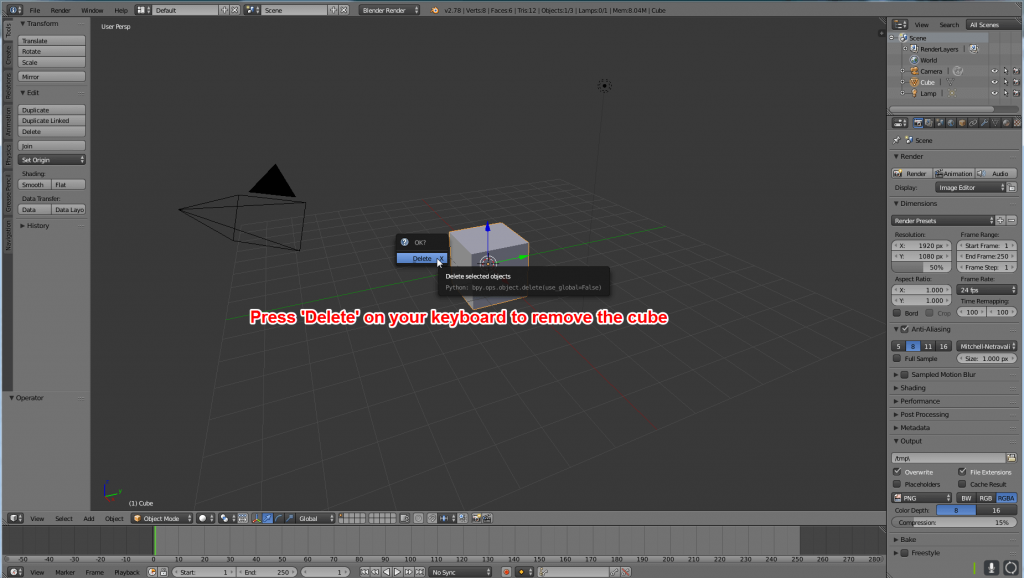The width and height of the screenshot is (1024, 578).
Task: Select the scale manipulator icon
Action: click(x=289, y=519)
